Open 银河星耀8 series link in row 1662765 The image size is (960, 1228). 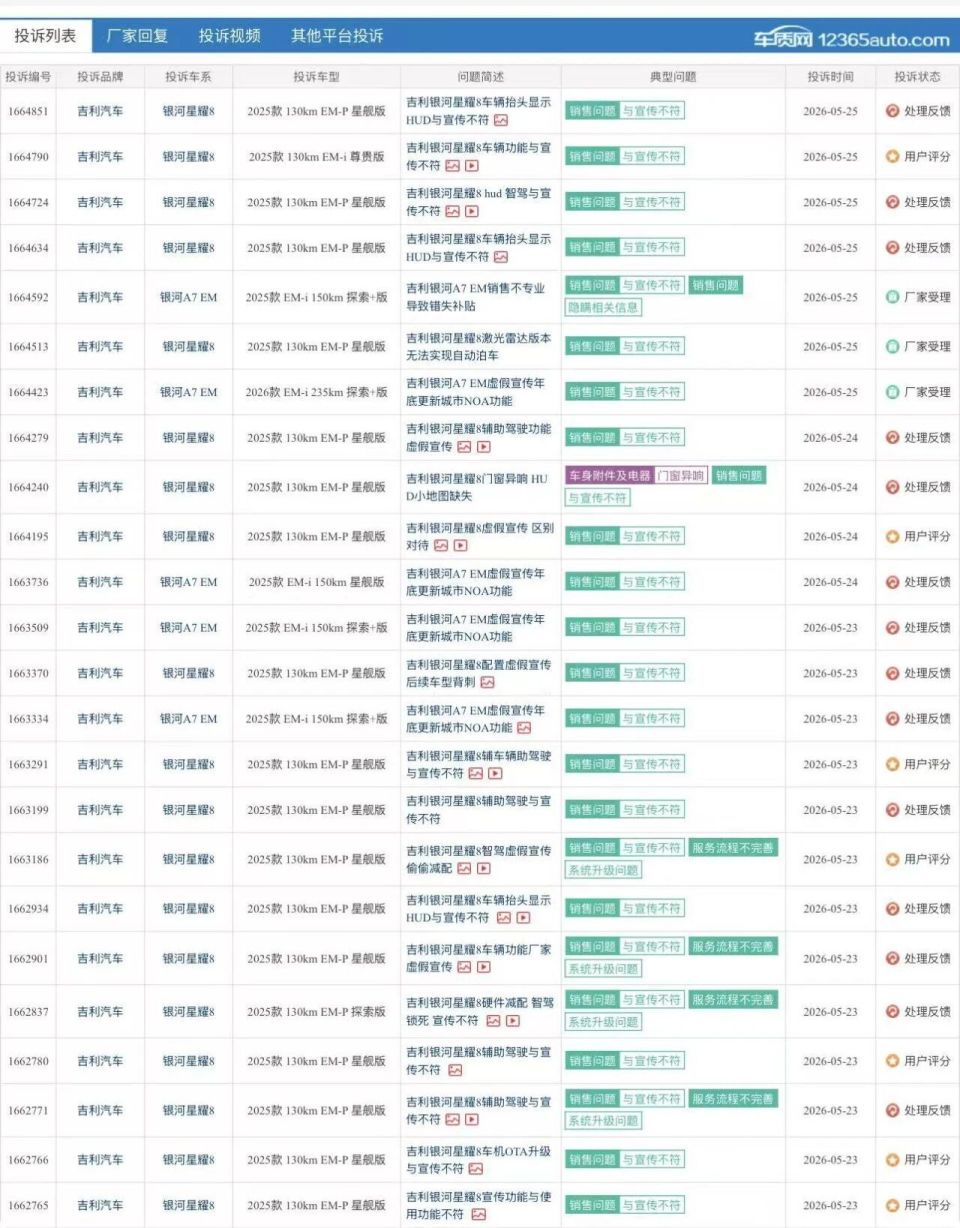tap(189, 1206)
